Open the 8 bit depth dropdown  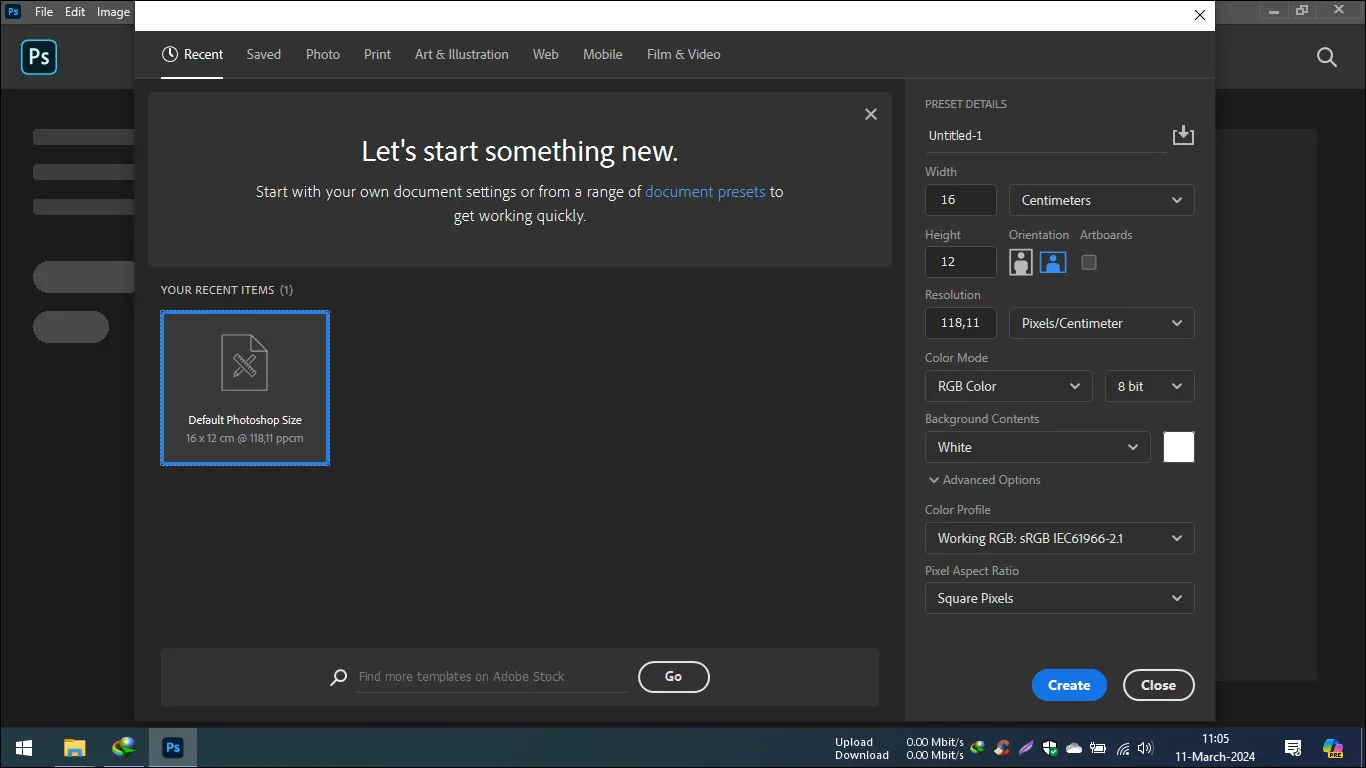1148,386
